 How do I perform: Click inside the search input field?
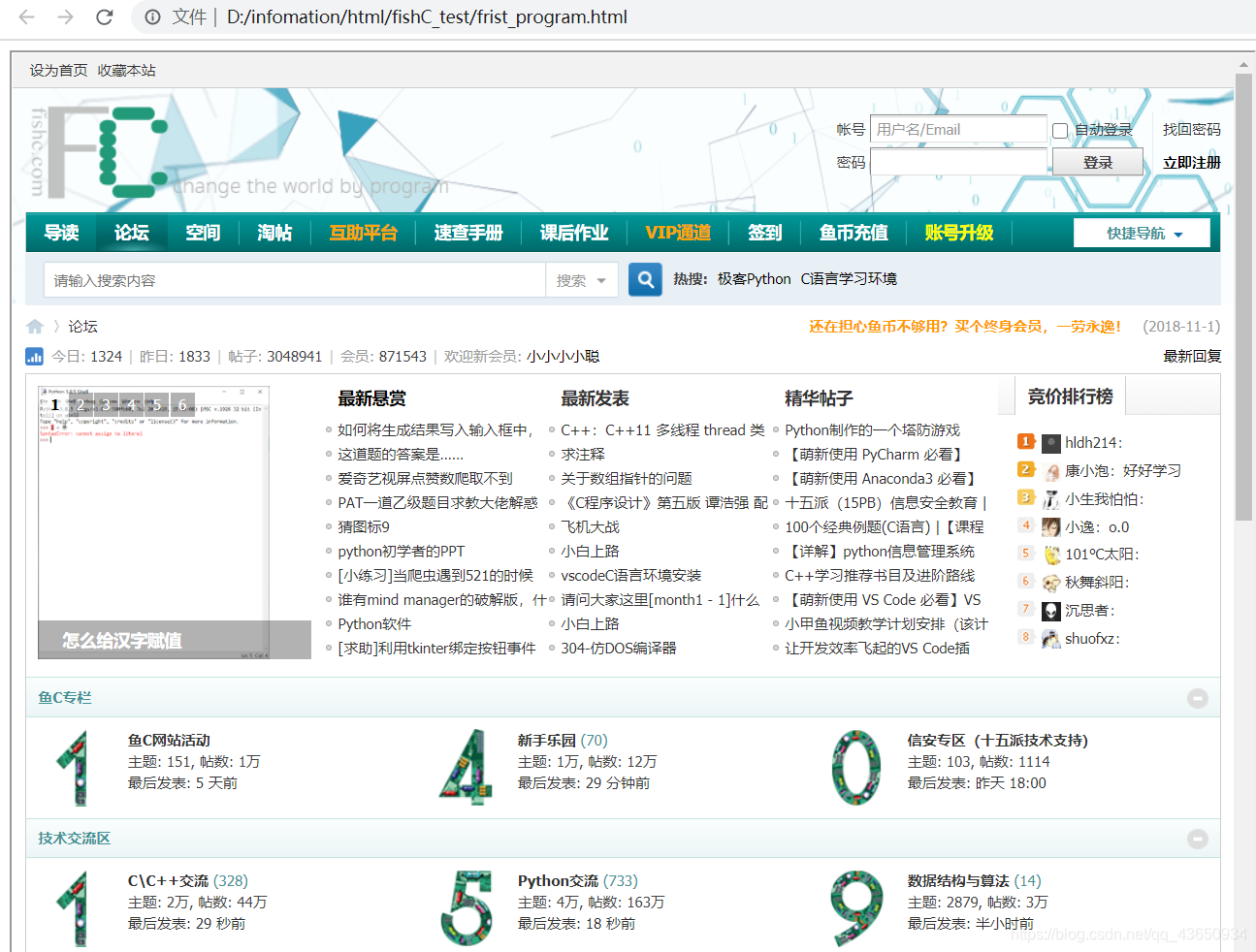(x=291, y=279)
